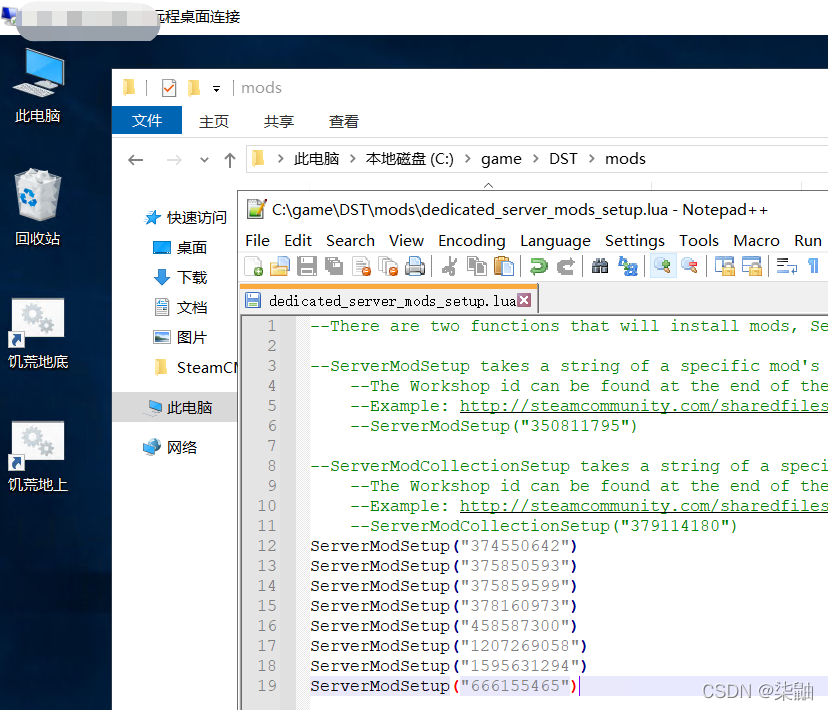
Task: Switch to the 查看 ribbon tab
Action: 344,121
